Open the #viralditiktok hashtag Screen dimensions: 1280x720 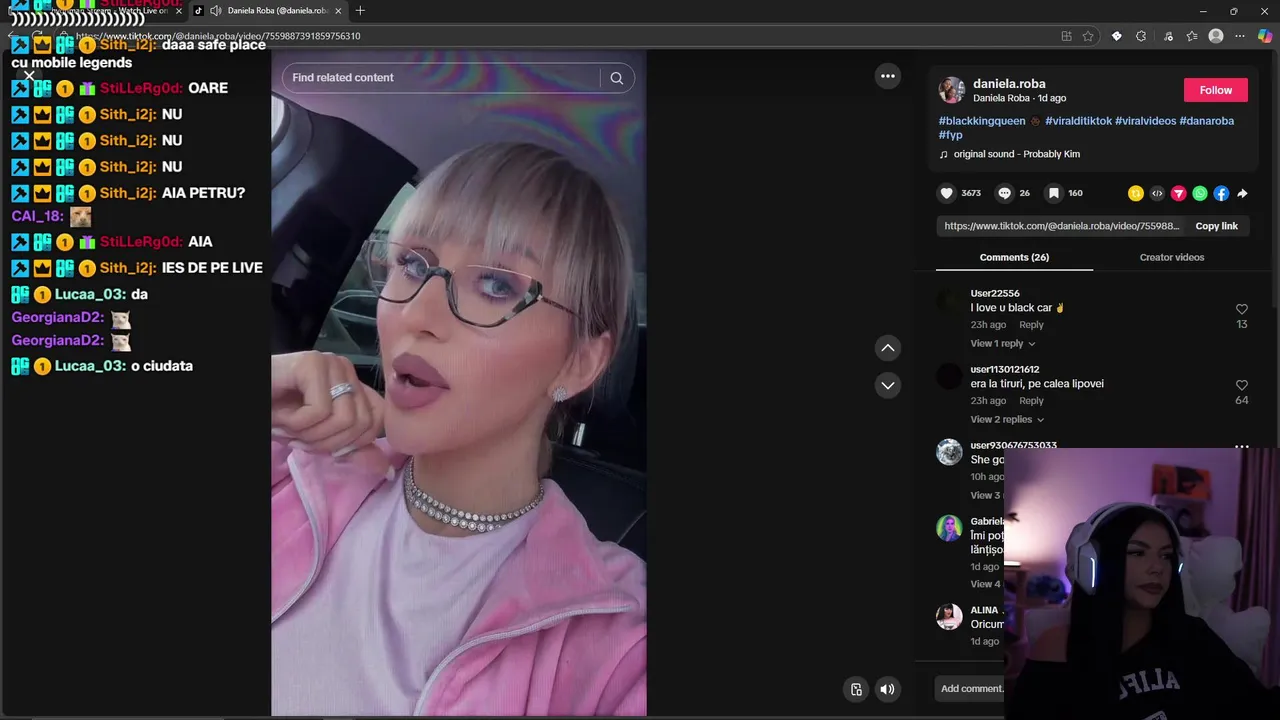click(x=1078, y=121)
